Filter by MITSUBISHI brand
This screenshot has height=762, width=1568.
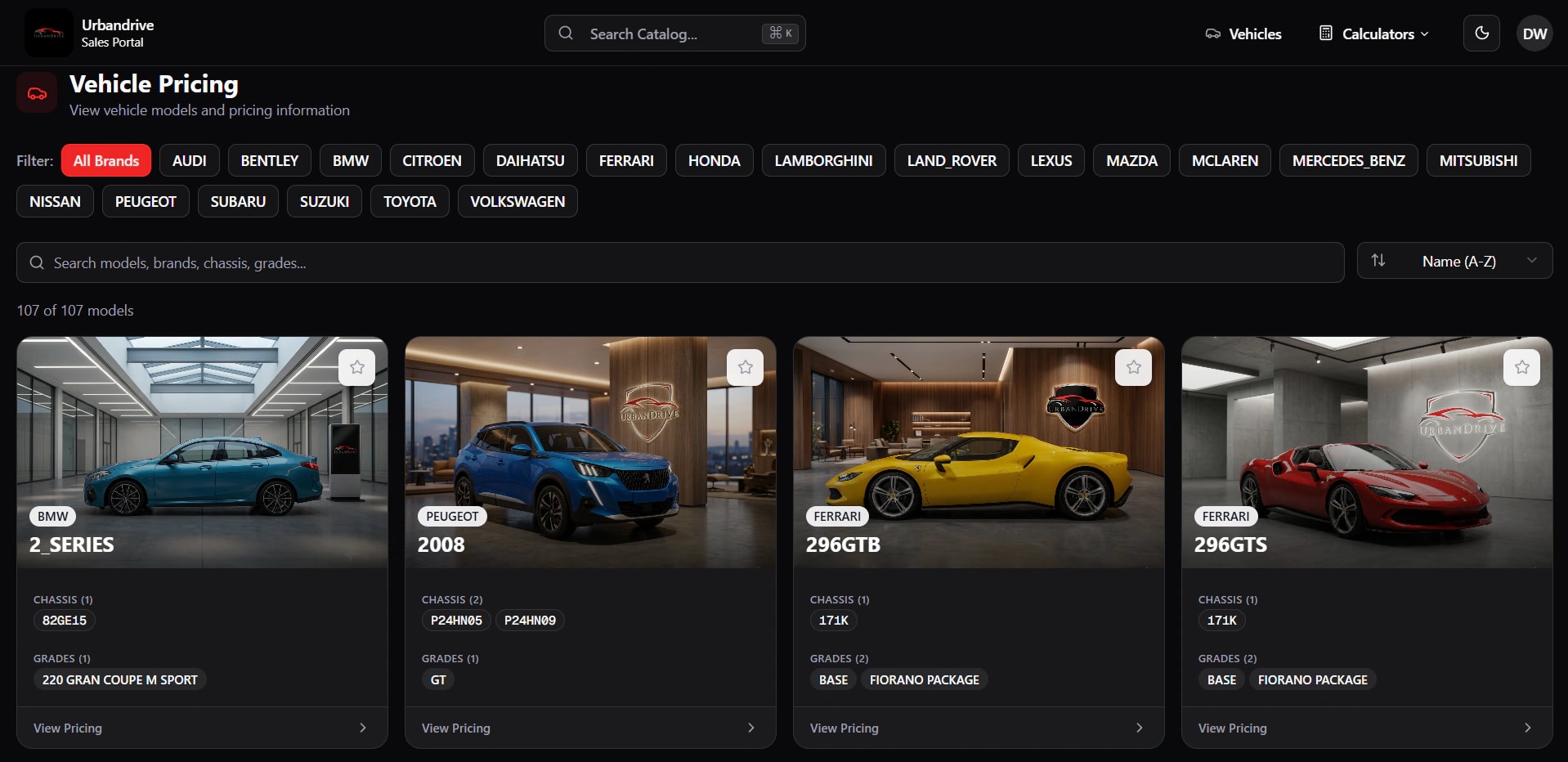(x=1479, y=160)
